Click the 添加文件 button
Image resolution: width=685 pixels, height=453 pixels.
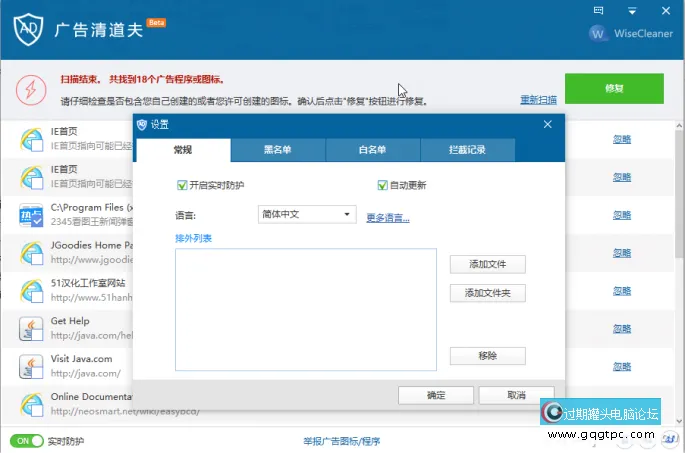click(488, 264)
